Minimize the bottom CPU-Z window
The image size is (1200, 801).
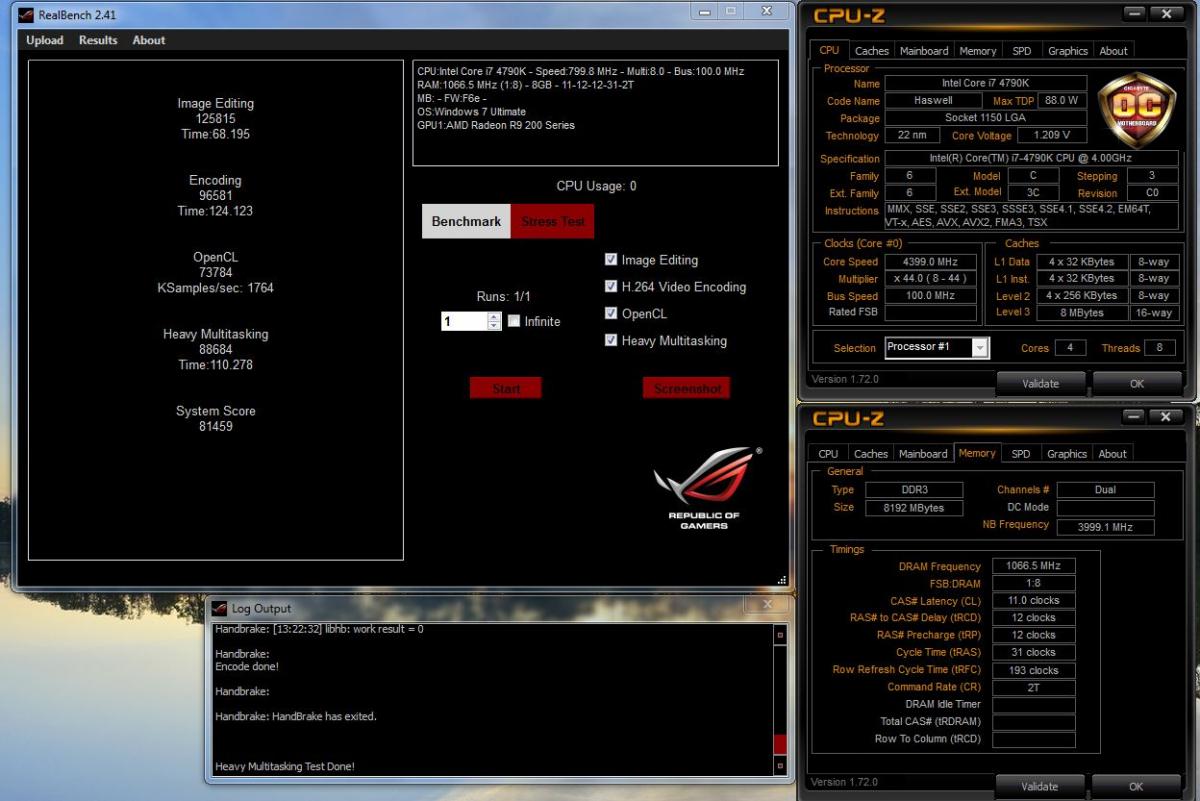[1133, 417]
